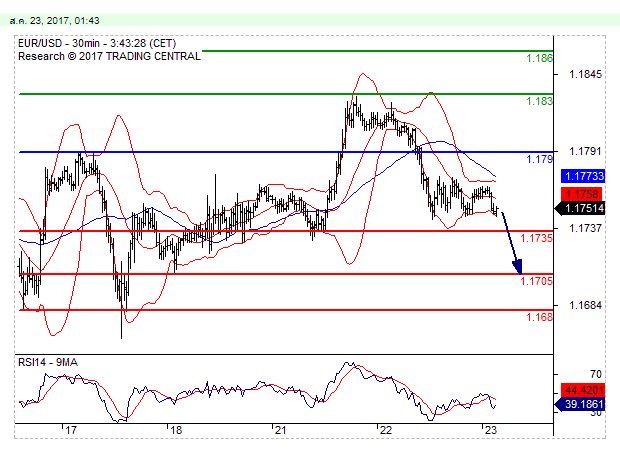Viewport: 620px width, 456px height.
Task: Click the blue price tag 1.17733
Action: coord(583,176)
